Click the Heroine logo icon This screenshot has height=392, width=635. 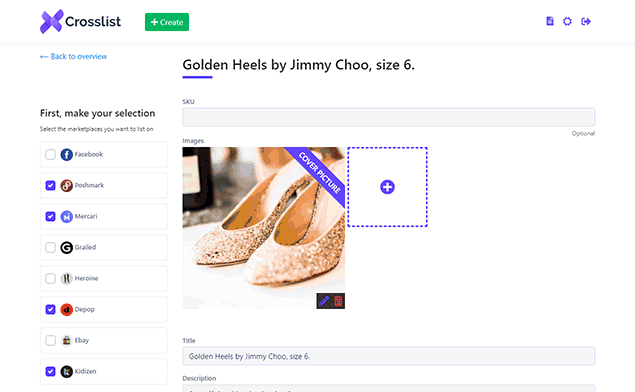[x=66, y=279]
